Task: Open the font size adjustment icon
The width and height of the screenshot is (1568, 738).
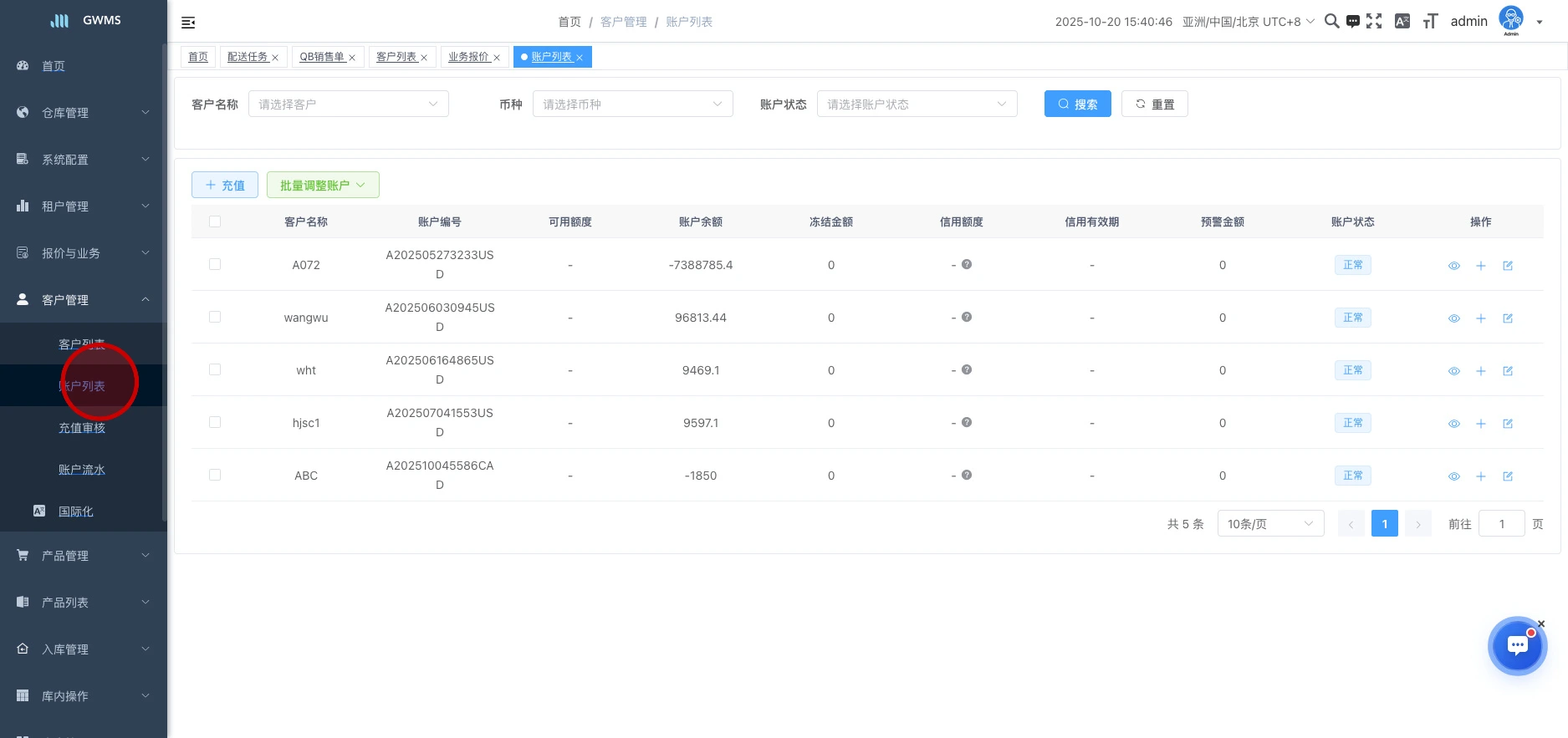Action: (x=1430, y=22)
